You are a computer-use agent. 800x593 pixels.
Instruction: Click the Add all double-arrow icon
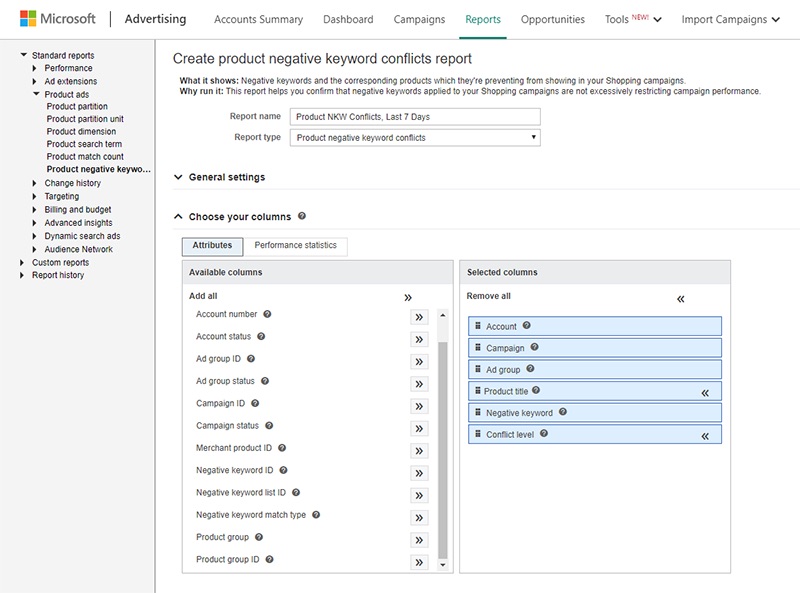[408, 298]
